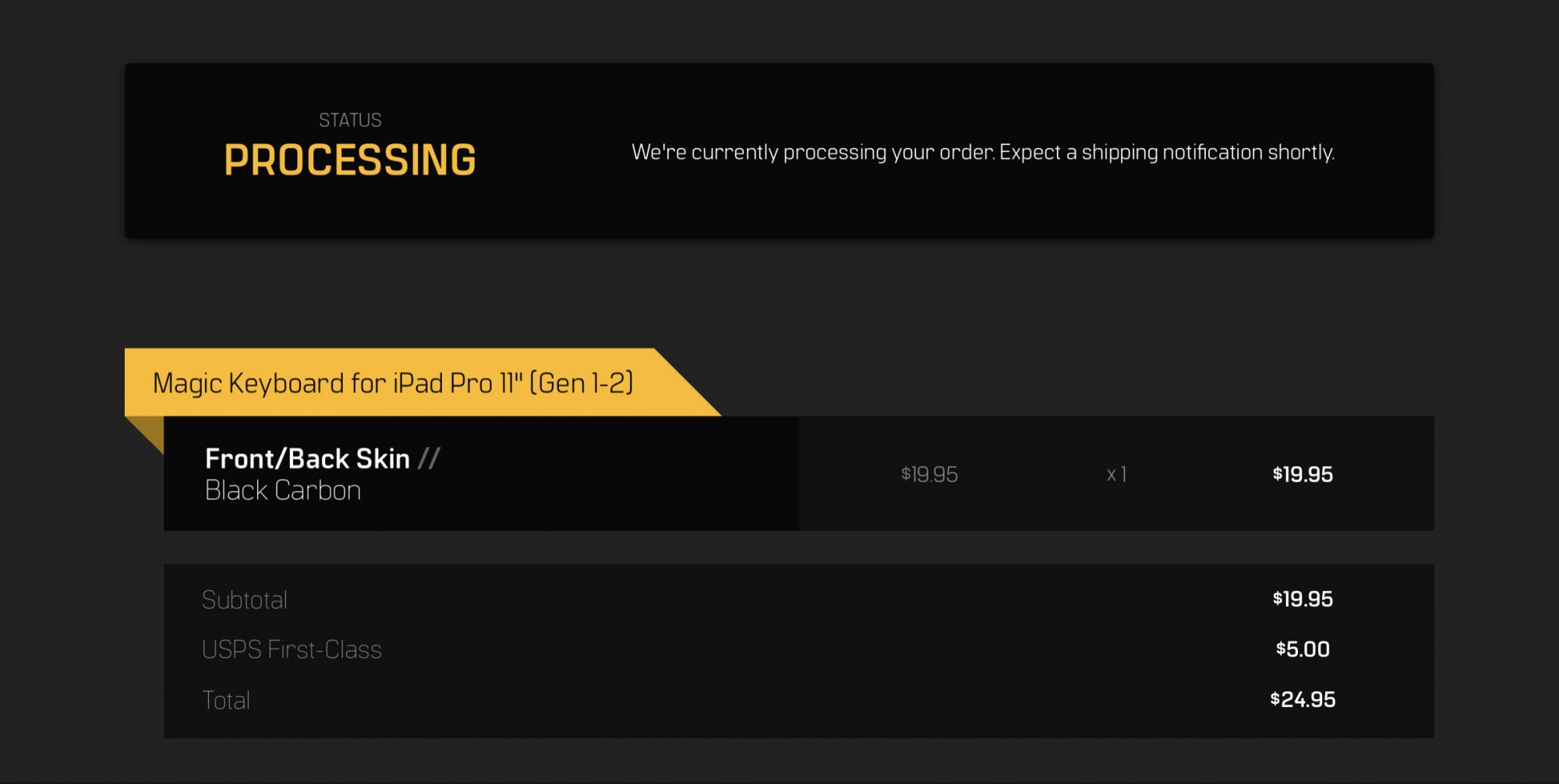This screenshot has height=784, width=1559.
Task: Click the $19.95 unit price
Action: (929, 474)
